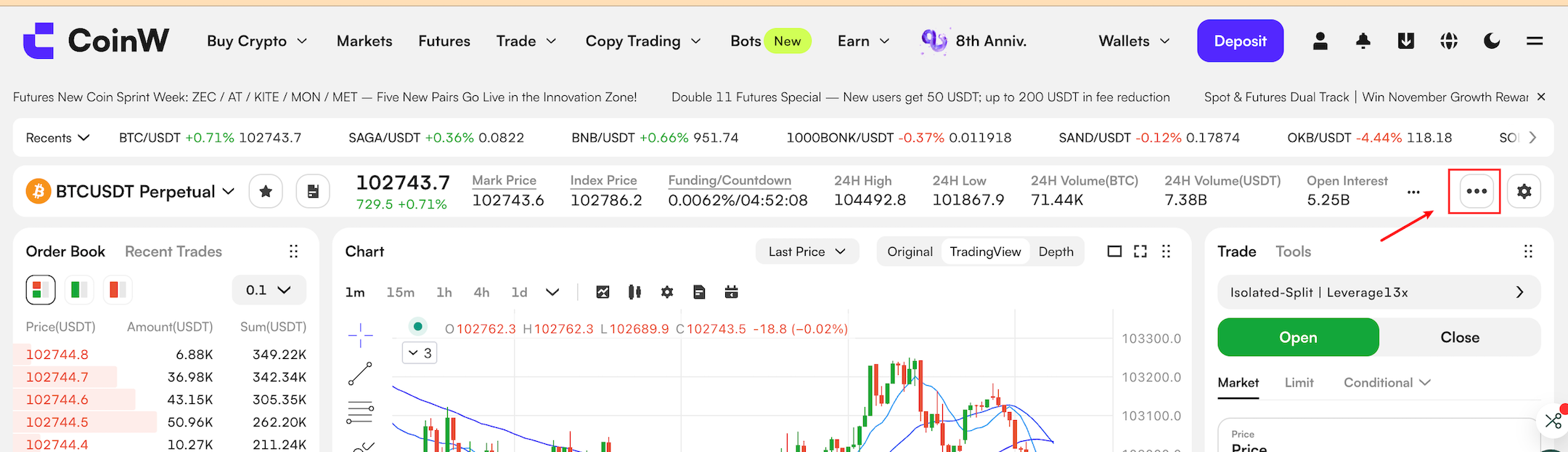Open the 0.1 depth precision dropdown
Image resolution: width=1568 pixels, height=452 pixels.
click(x=269, y=290)
